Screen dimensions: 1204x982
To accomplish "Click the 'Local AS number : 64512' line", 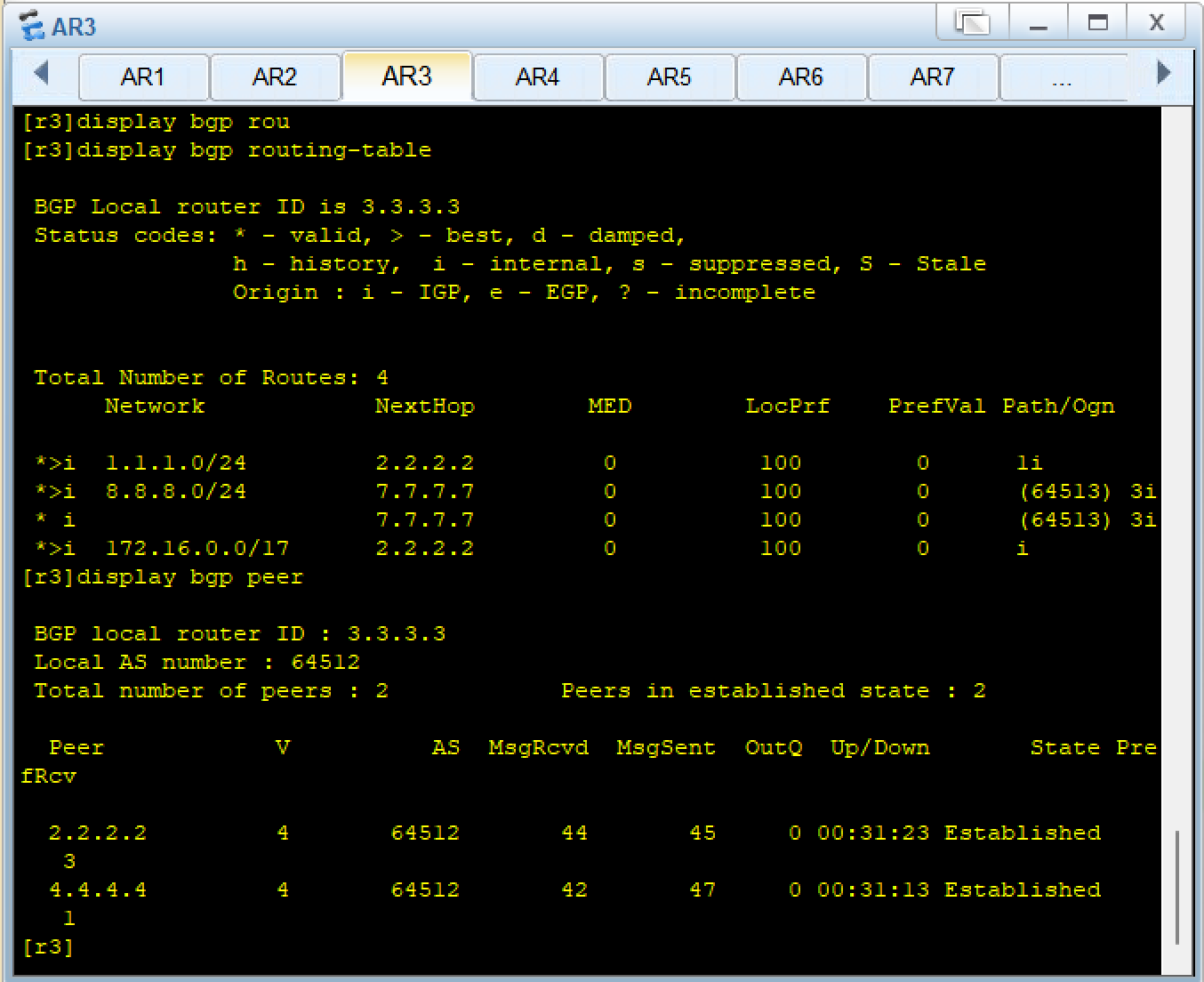I will (x=197, y=662).
